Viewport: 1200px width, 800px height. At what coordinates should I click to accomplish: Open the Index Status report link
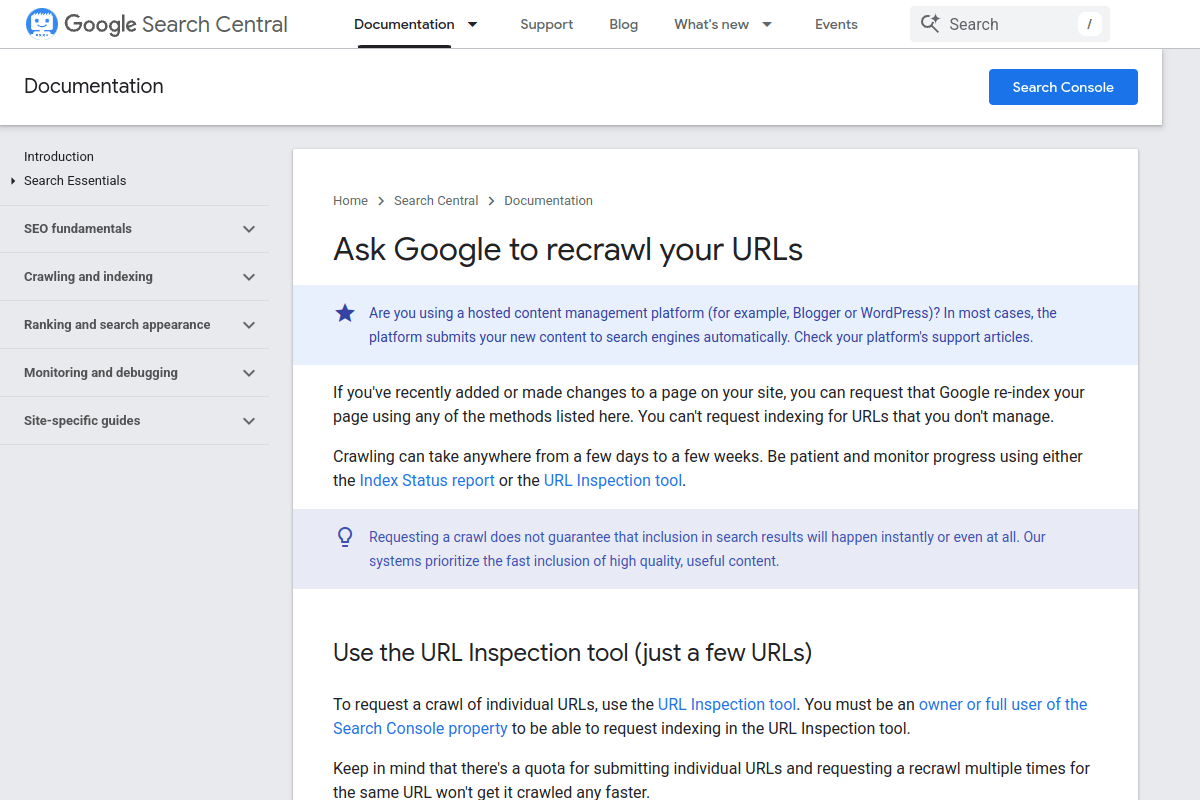click(427, 480)
